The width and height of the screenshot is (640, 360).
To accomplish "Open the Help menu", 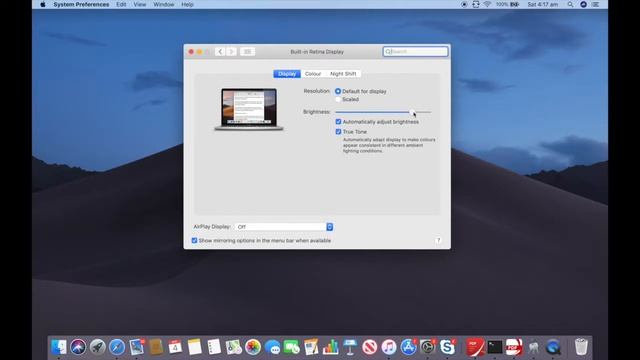I will pos(187,4).
